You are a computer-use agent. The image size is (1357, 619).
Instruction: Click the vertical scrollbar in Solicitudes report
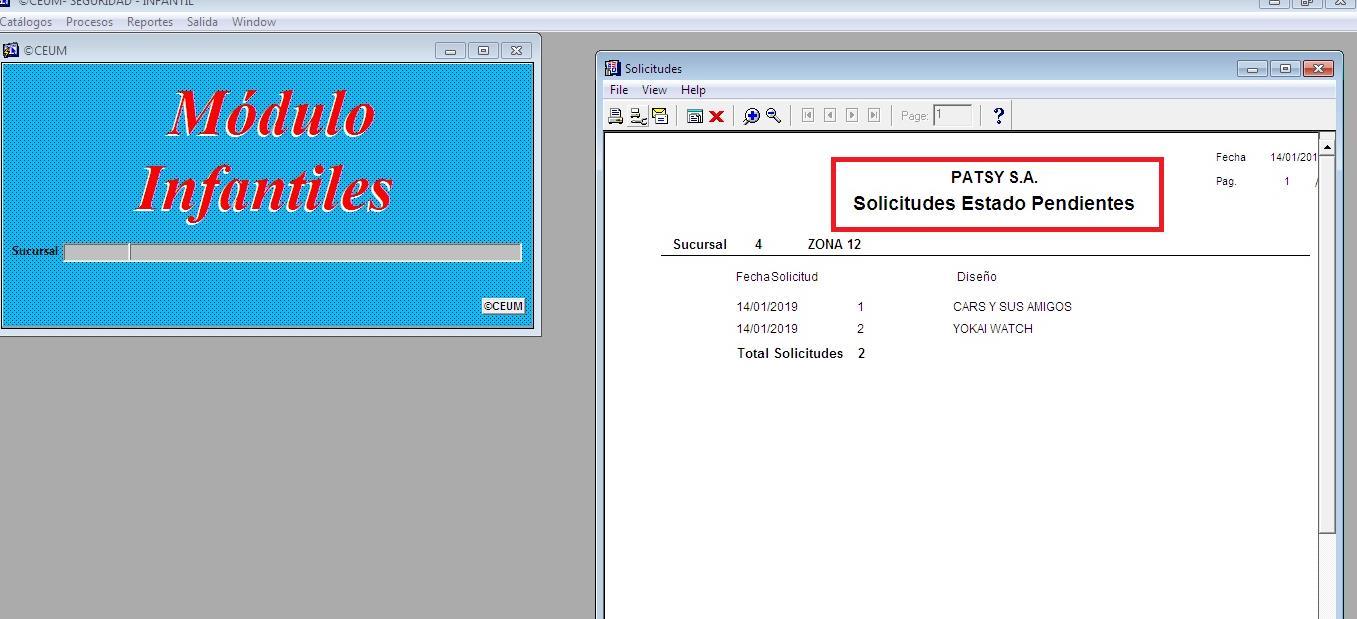pyautogui.click(x=1327, y=344)
